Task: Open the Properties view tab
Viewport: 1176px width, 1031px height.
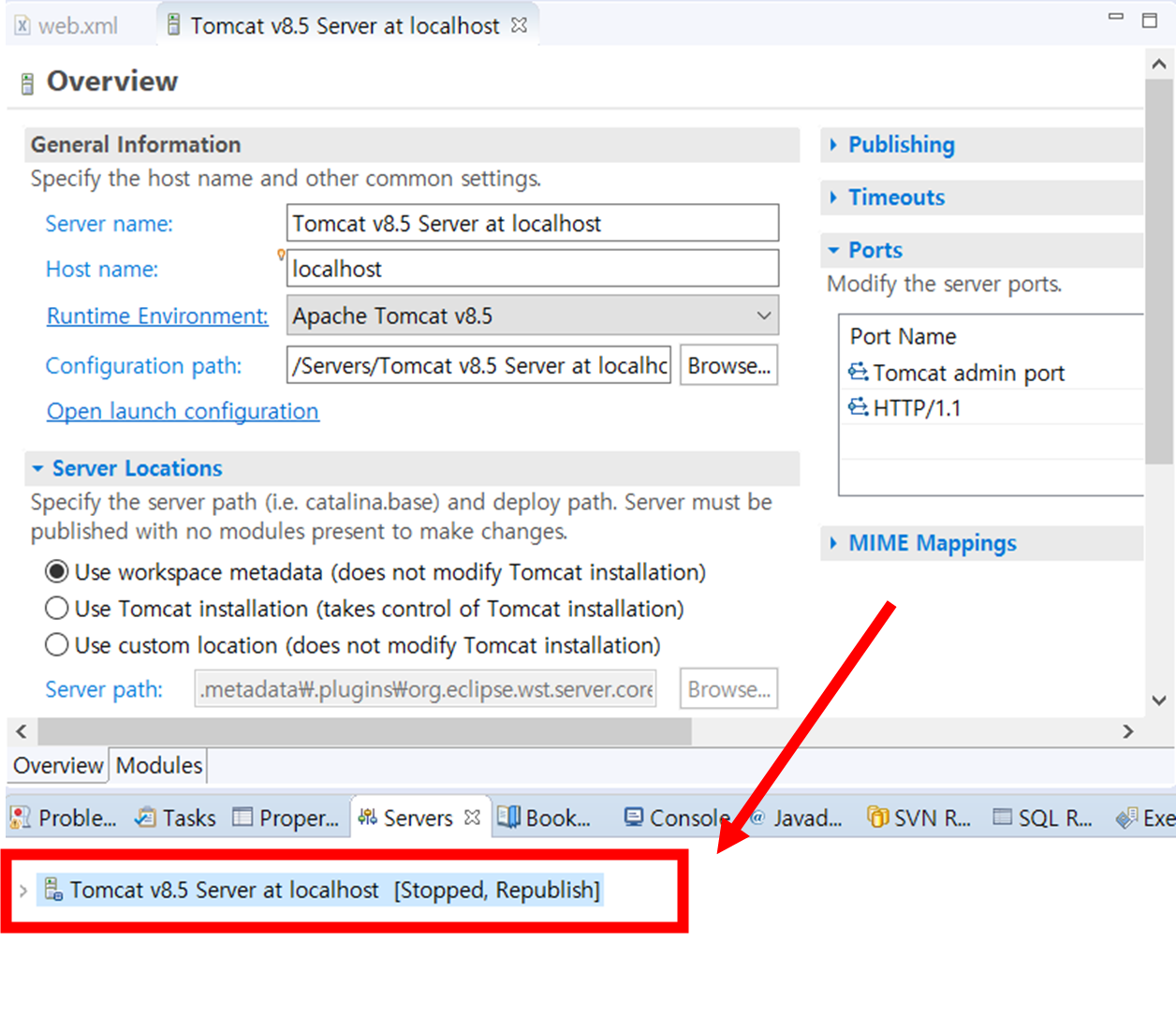Action: [286, 817]
